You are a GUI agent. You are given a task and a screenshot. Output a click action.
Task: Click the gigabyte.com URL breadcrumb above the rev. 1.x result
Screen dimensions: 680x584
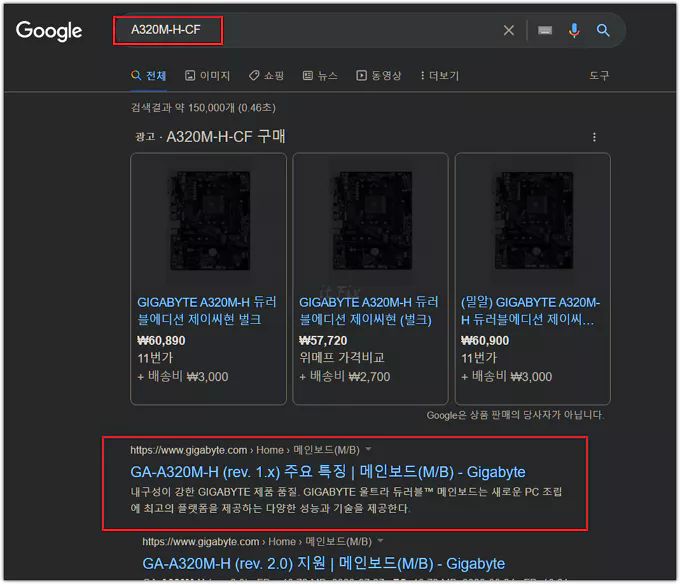[245, 450]
